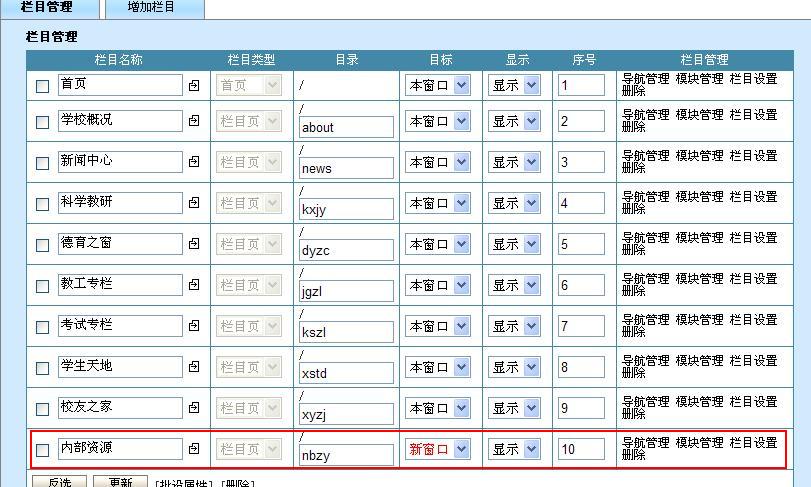Click the icon beside the 首页 name field

[194, 86]
